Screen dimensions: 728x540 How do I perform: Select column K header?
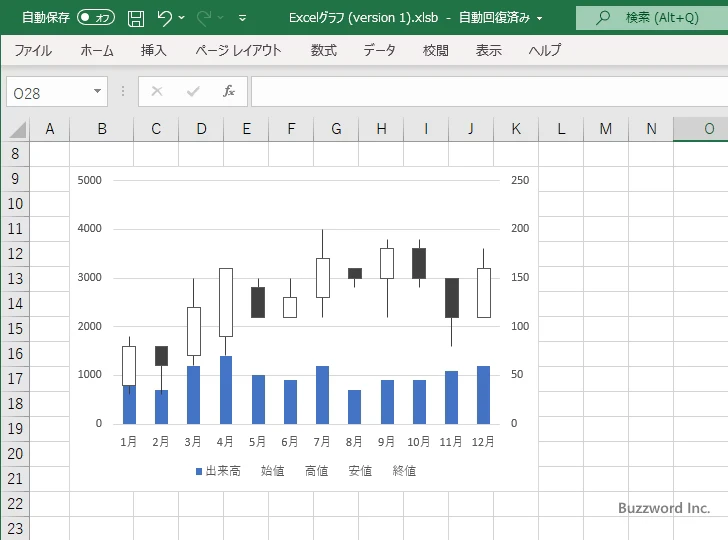tap(516, 129)
